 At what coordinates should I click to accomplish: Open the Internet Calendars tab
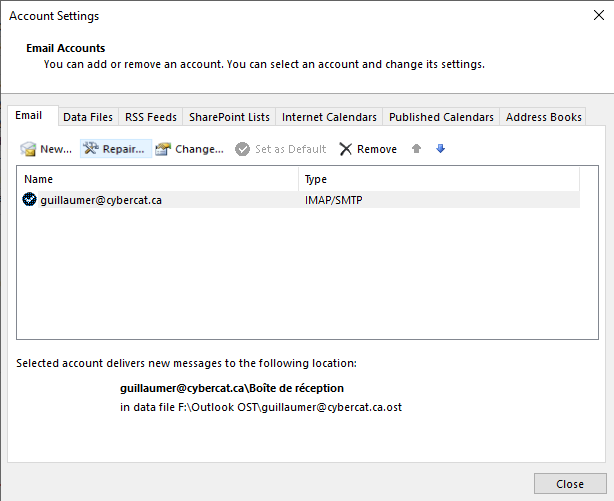(x=329, y=117)
